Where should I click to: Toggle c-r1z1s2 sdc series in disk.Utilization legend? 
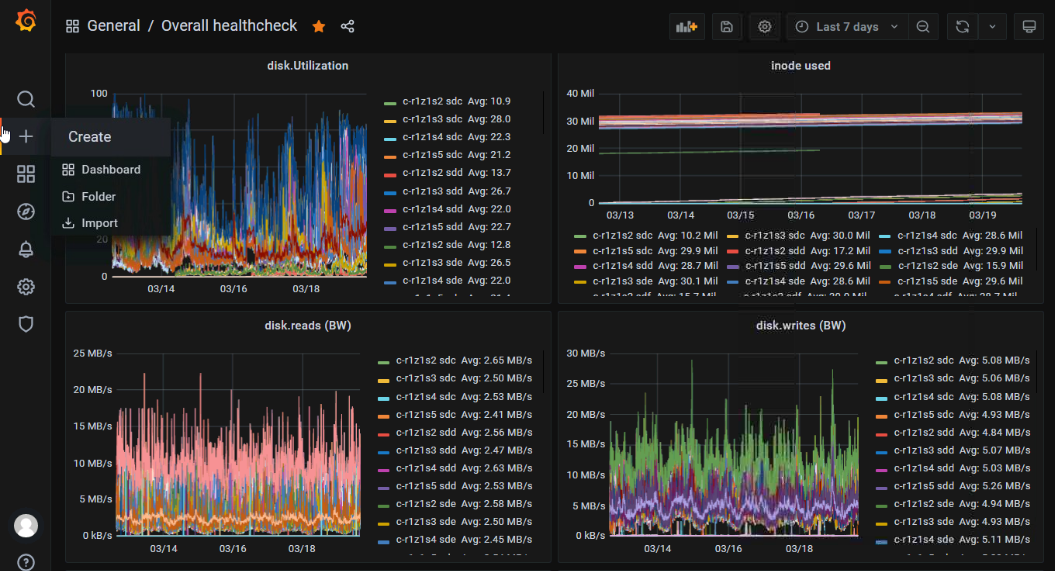coord(432,101)
